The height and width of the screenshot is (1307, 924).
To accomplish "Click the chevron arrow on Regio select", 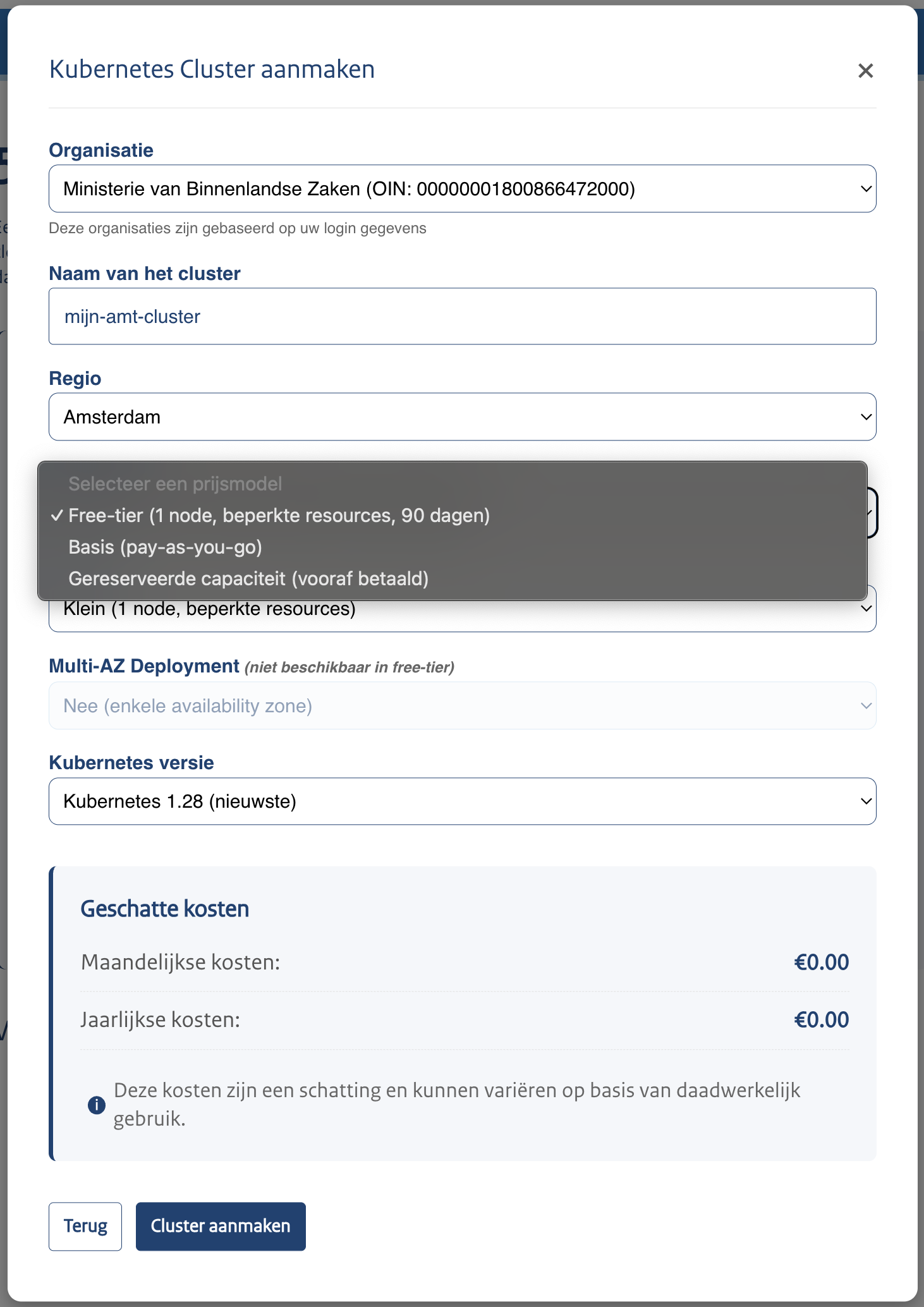I will point(866,417).
